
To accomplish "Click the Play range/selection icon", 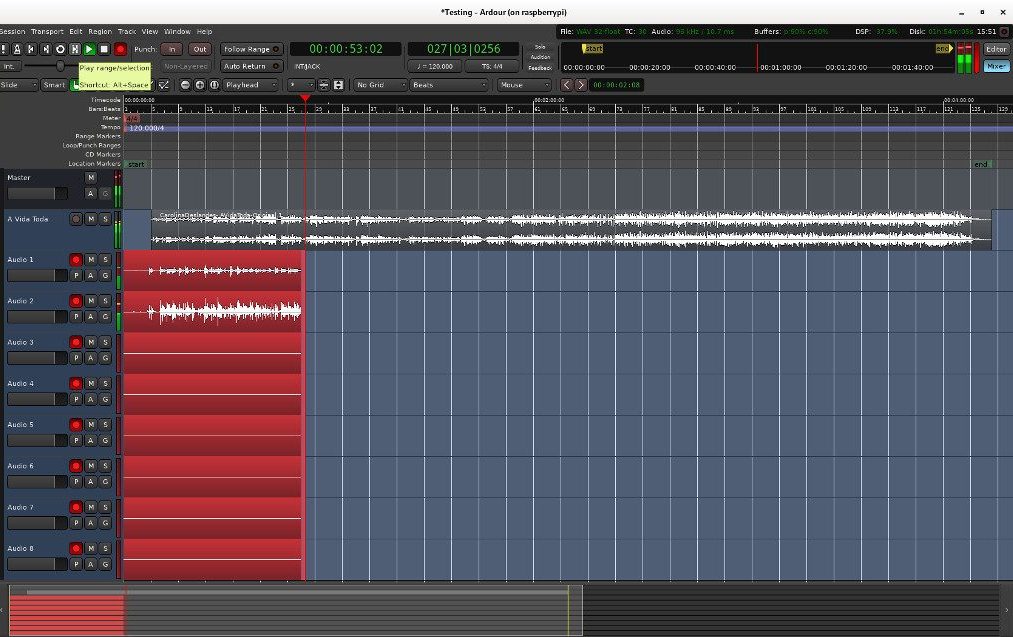I will pyautogui.click(x=75, y=49).
